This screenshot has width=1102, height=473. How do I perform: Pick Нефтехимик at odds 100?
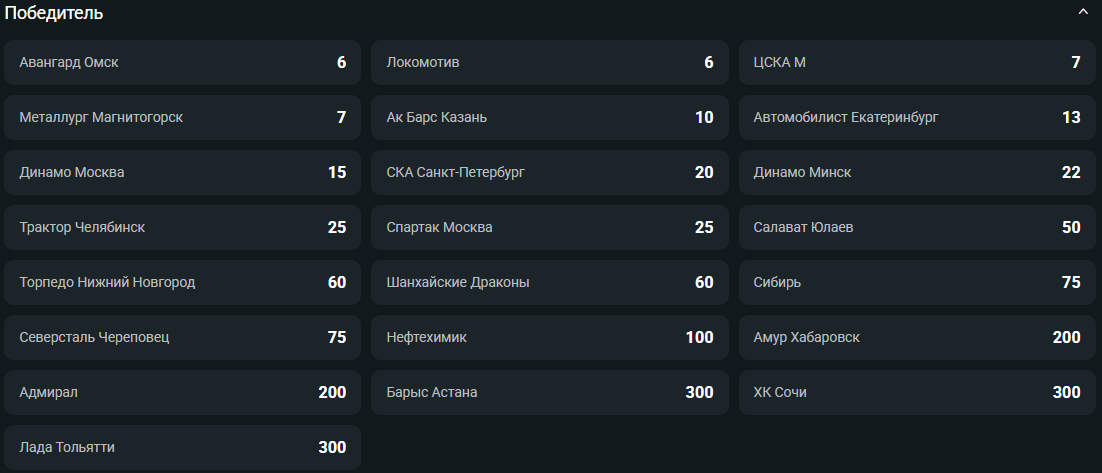[x=550, y=337]
